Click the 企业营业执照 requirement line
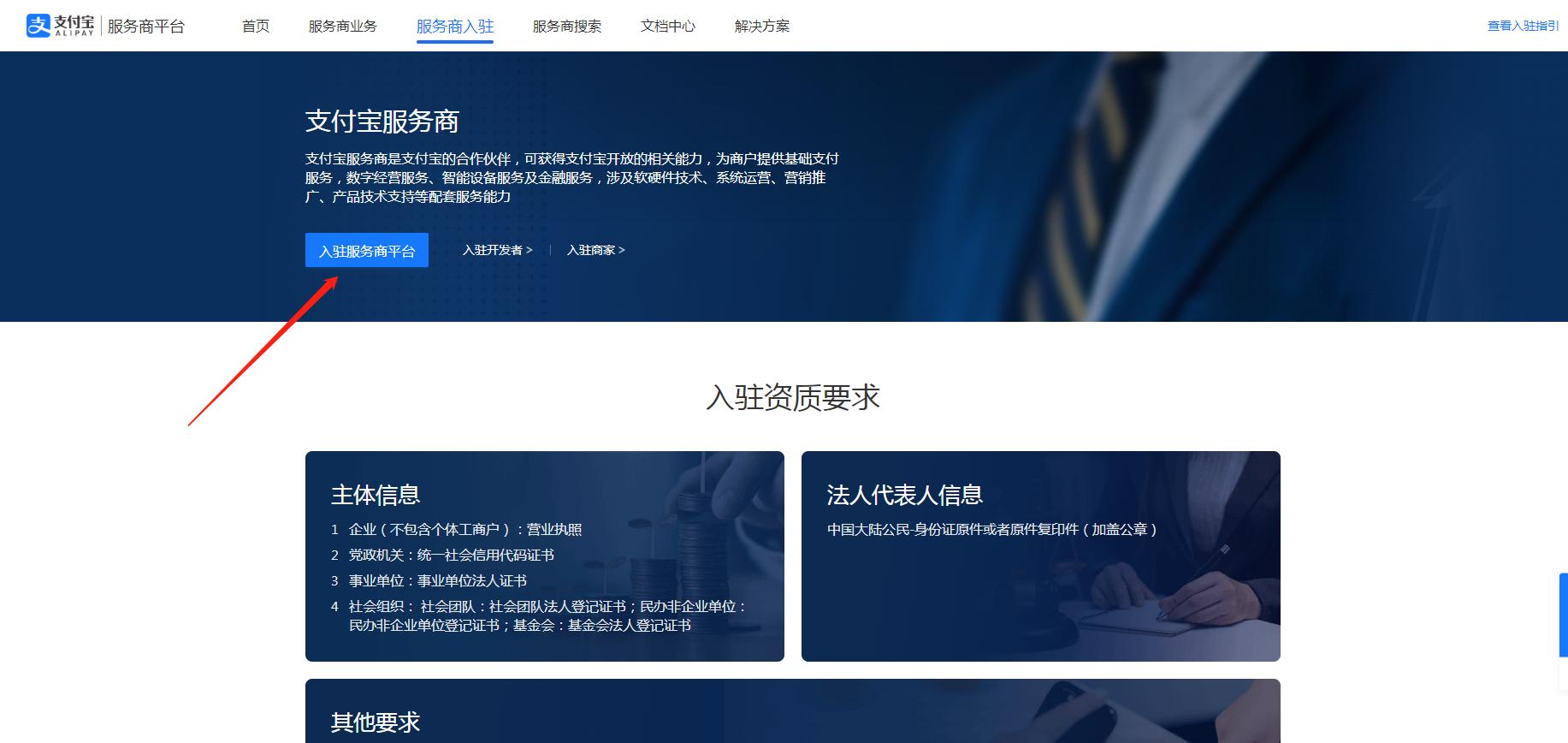The image size is (1568, 743). coord(464,529)
